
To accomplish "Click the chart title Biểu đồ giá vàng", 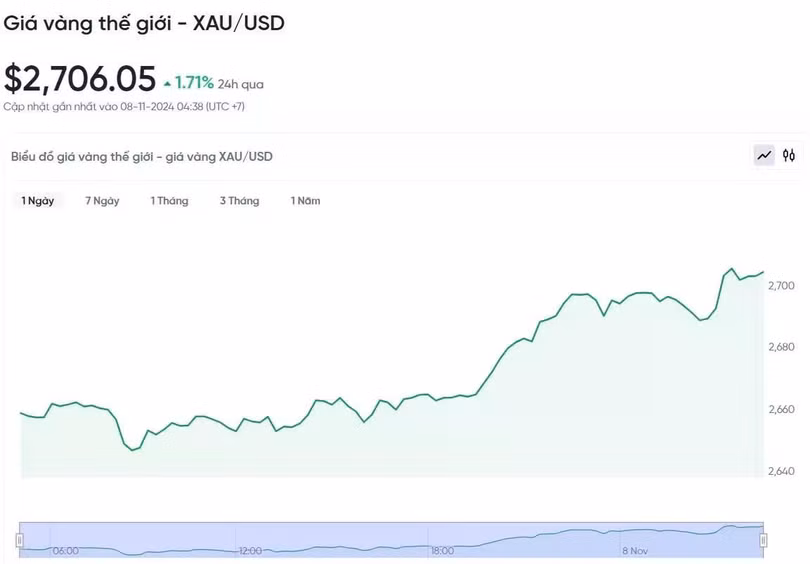I will pyautogui.click(x=141, y=157).
